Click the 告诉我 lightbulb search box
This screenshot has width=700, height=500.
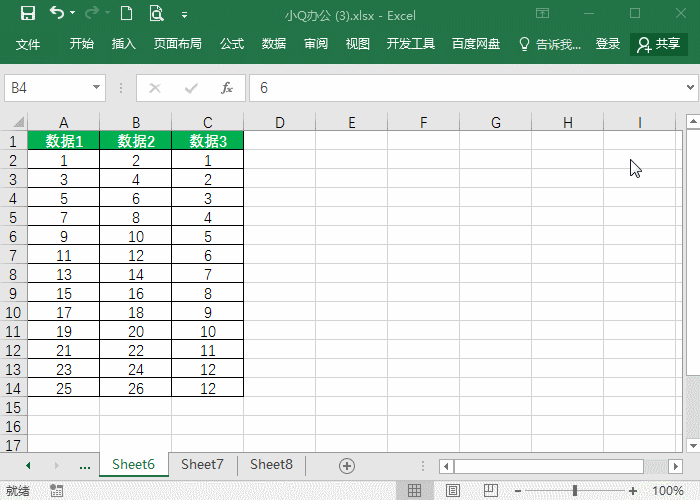pos(550,44)
